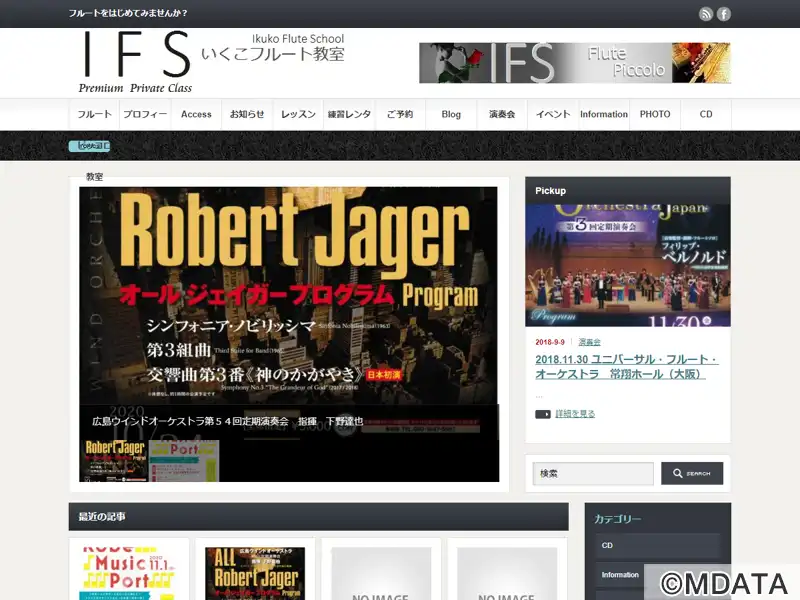800x600 pixels.
Task: Click the 詳細を見る link
Action: click(x=575, y=414)
